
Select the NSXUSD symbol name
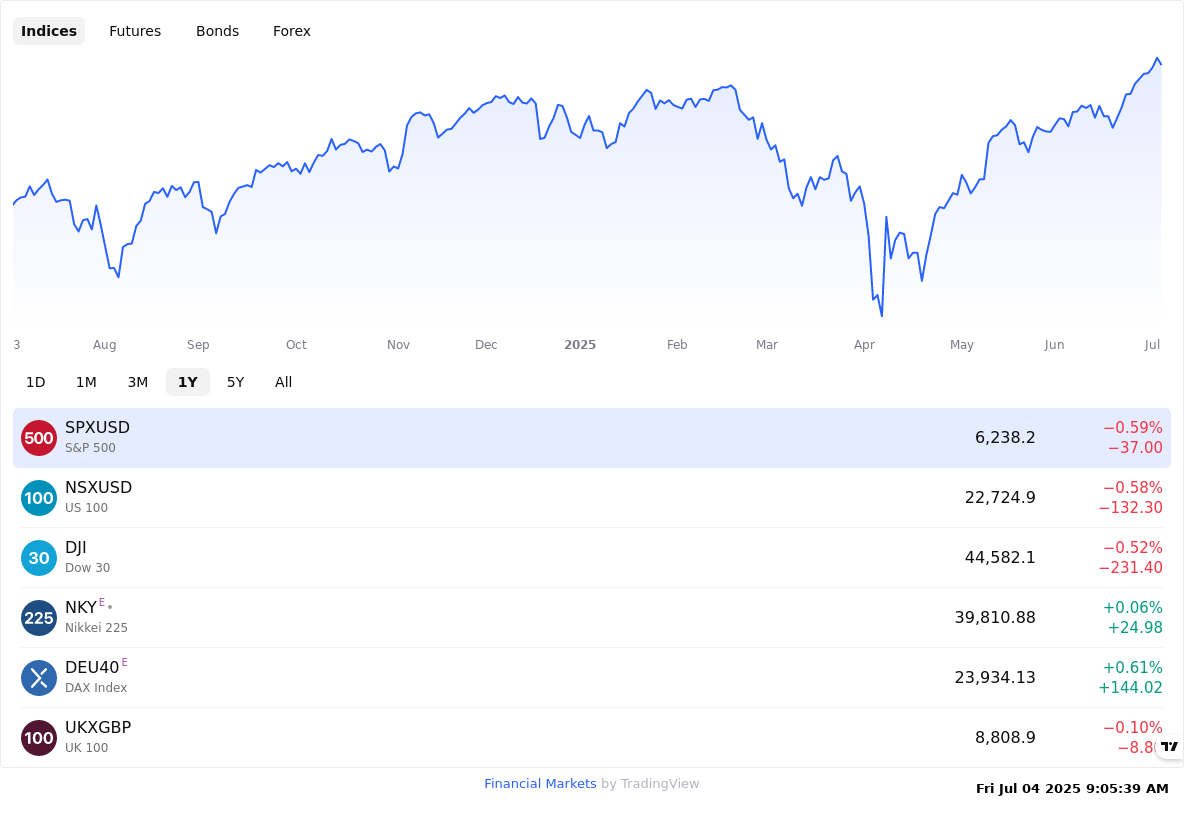[98, 488]
